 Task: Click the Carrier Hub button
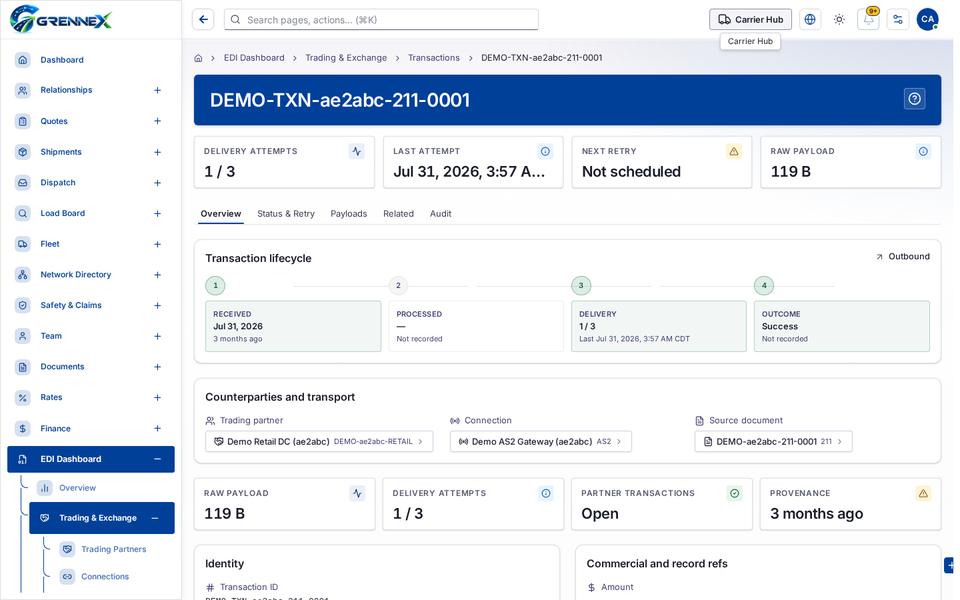pyautogui.click(x=750, y=20)
